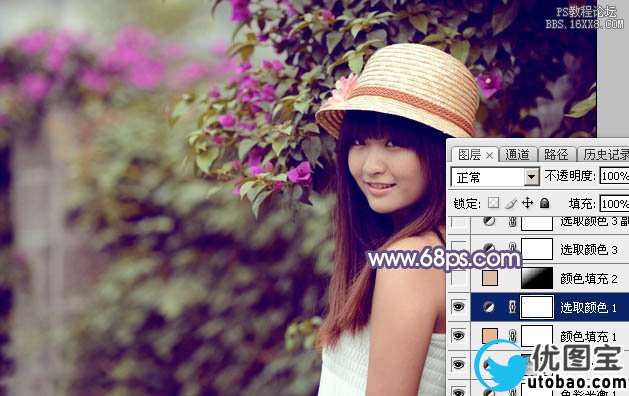Select the 选取颜色 3 layer name
Image resolution: width=629 pixels, height=396 pixels.
coord(588,250)
